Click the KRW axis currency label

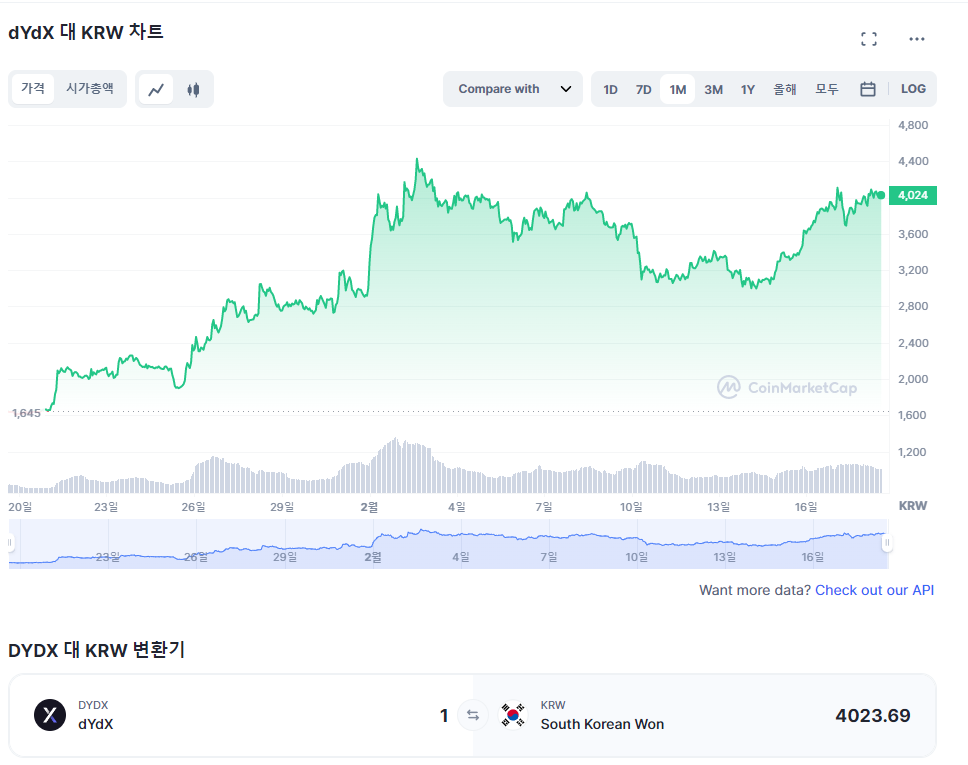(x=912, y=506)
